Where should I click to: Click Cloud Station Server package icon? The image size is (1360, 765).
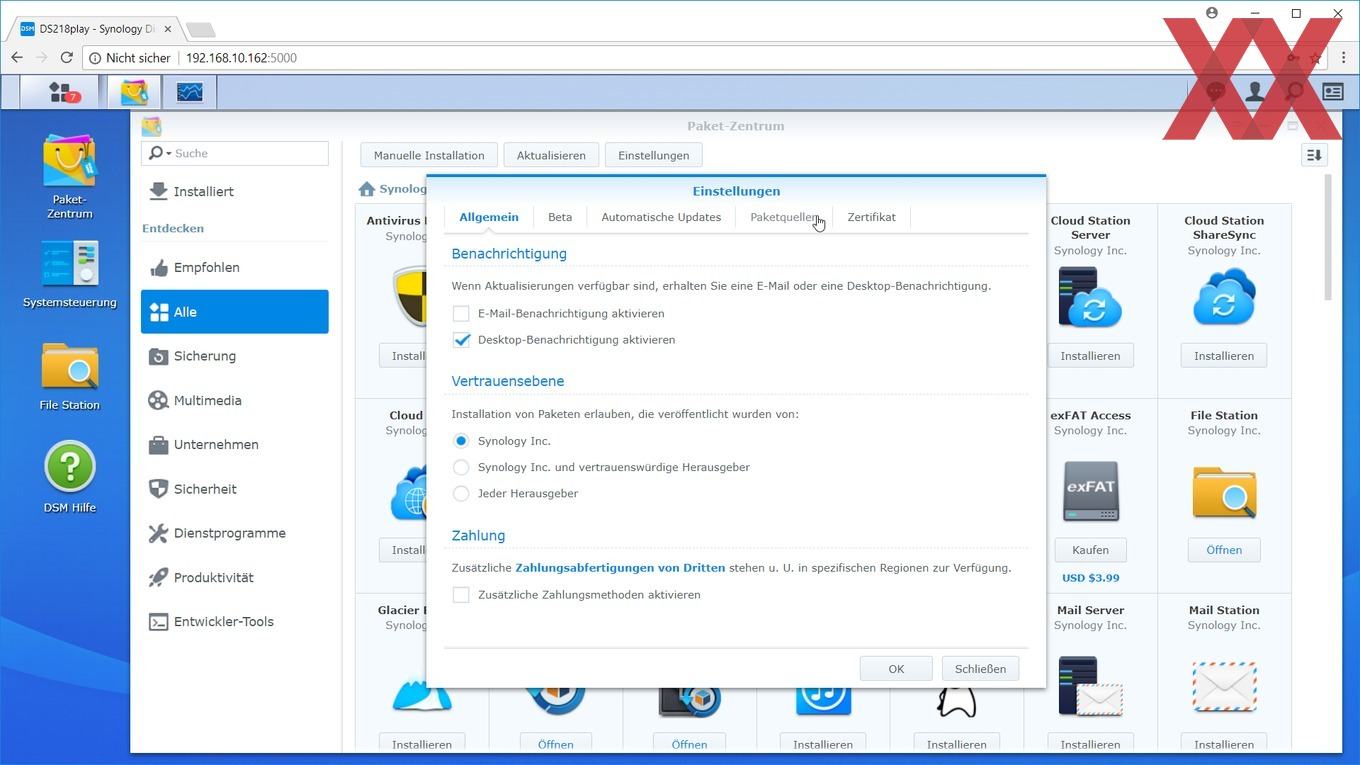pyautogui.click(x=1090, y=297)
